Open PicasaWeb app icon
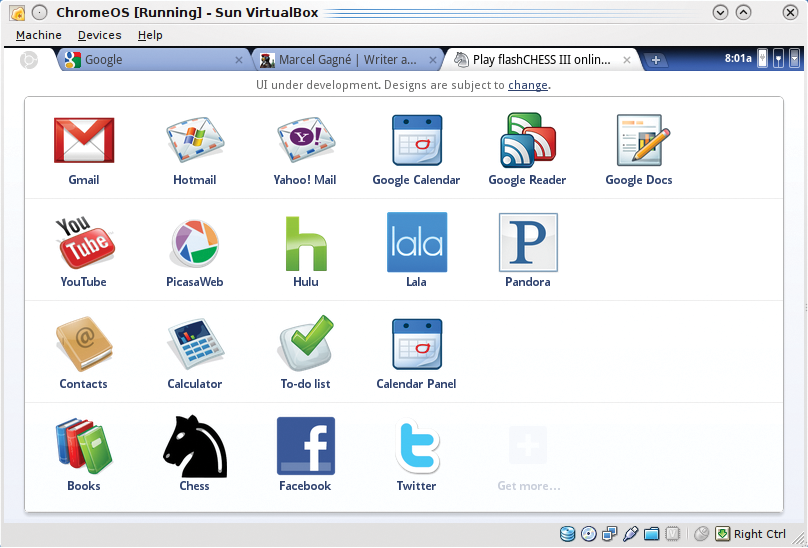This screenshot has width=808, height=548. [195, 244]
